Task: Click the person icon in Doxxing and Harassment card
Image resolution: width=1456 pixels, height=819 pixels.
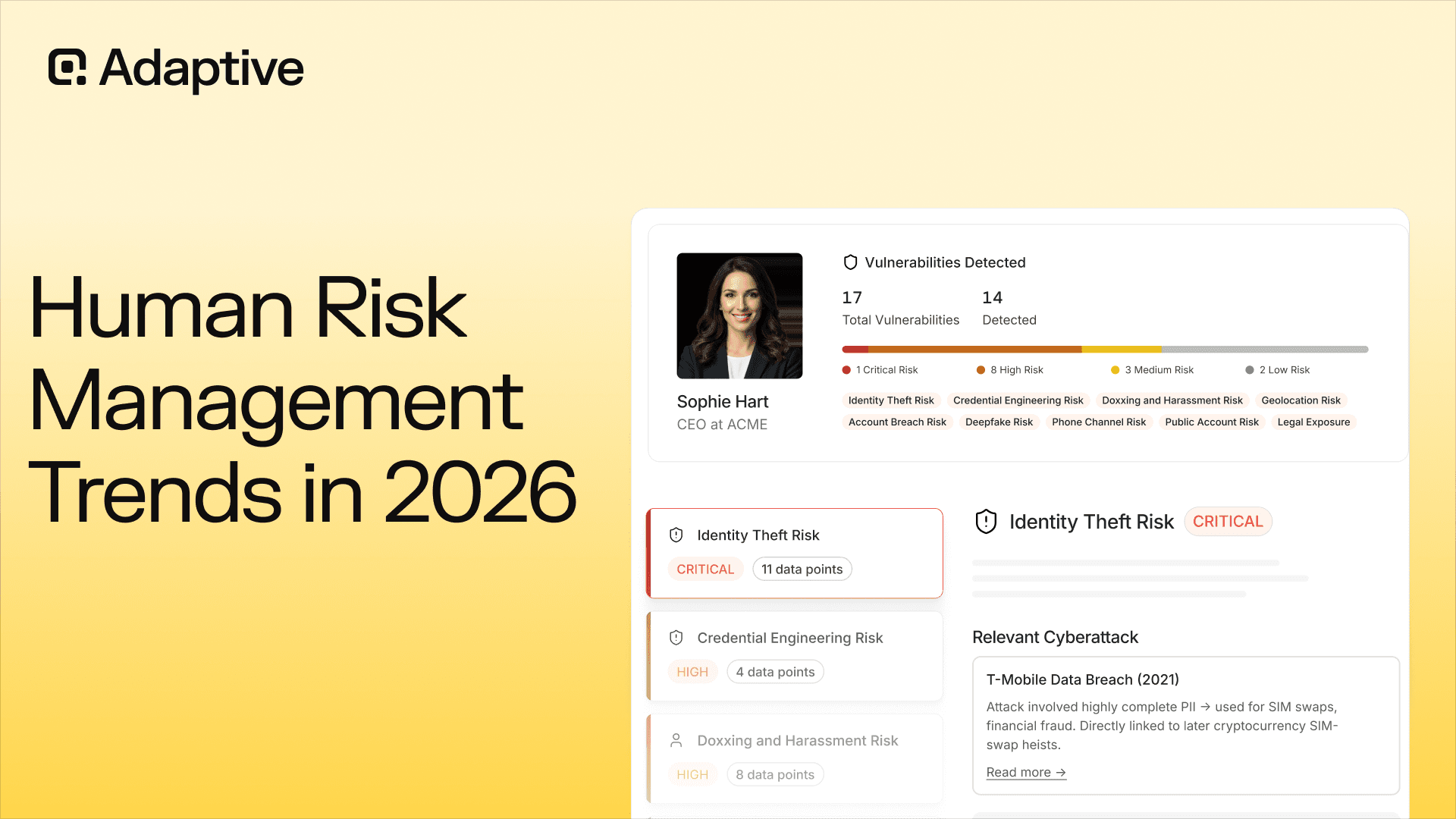Action: point(676,740)
